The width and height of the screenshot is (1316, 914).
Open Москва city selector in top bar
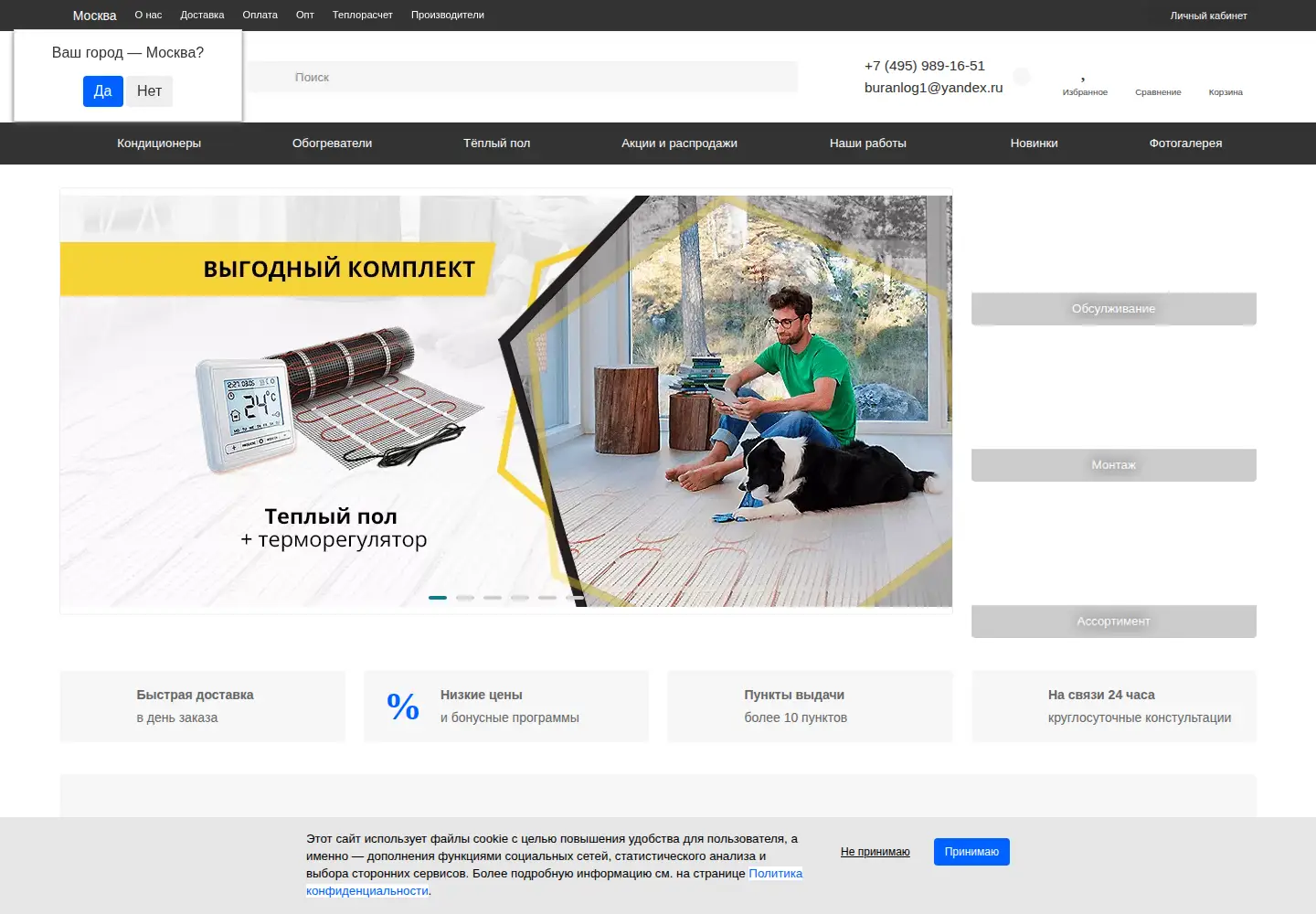94,16
